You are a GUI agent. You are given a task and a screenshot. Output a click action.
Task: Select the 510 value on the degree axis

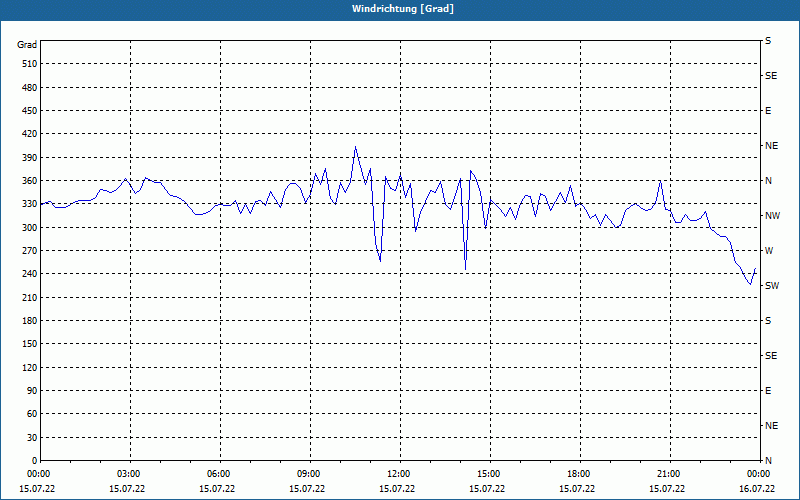(x=30, y=64)
